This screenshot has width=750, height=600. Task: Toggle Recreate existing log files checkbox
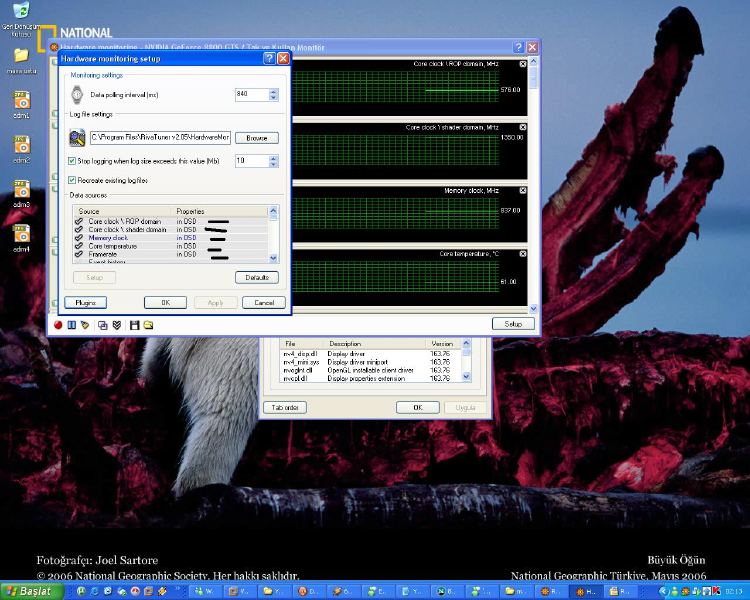point(72,180)
